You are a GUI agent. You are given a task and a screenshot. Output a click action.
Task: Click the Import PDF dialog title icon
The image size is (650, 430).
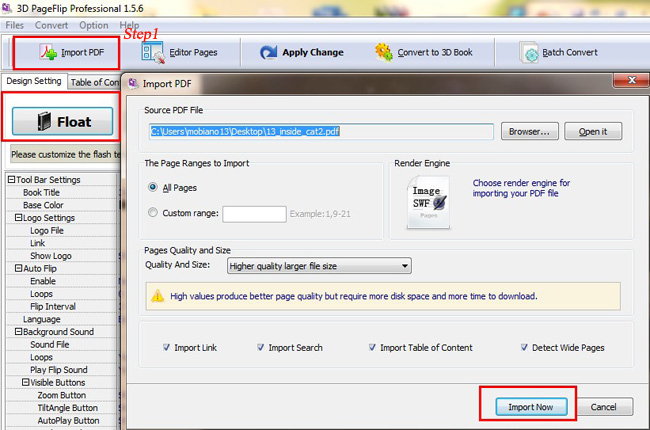tap(133, 83)
